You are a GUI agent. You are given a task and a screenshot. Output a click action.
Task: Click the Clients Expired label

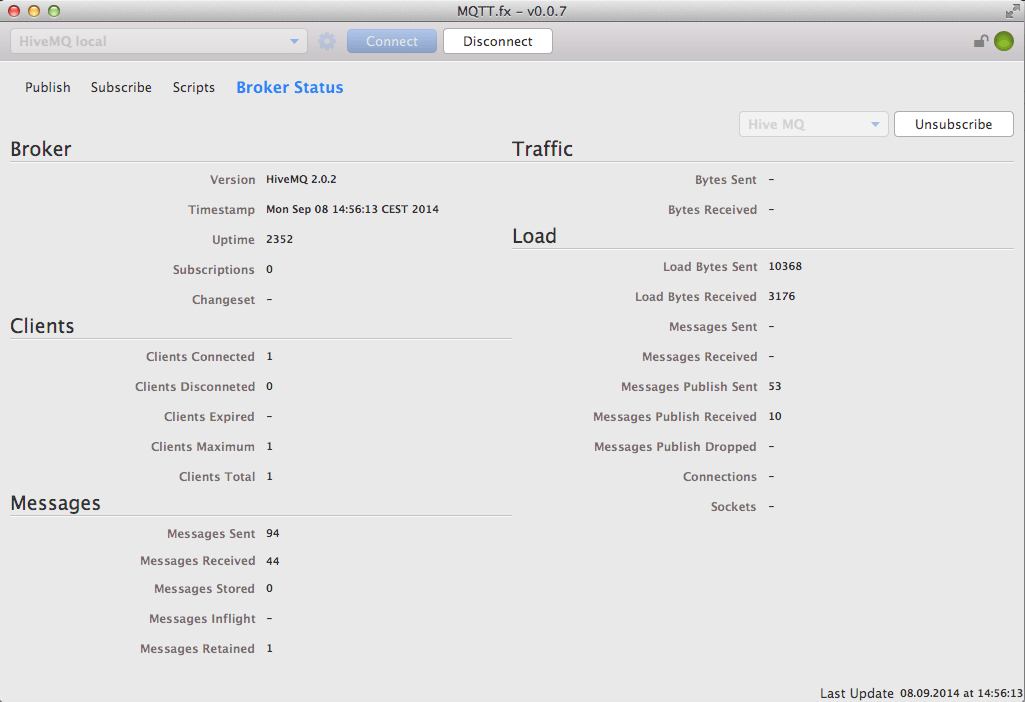coord(209,416)
